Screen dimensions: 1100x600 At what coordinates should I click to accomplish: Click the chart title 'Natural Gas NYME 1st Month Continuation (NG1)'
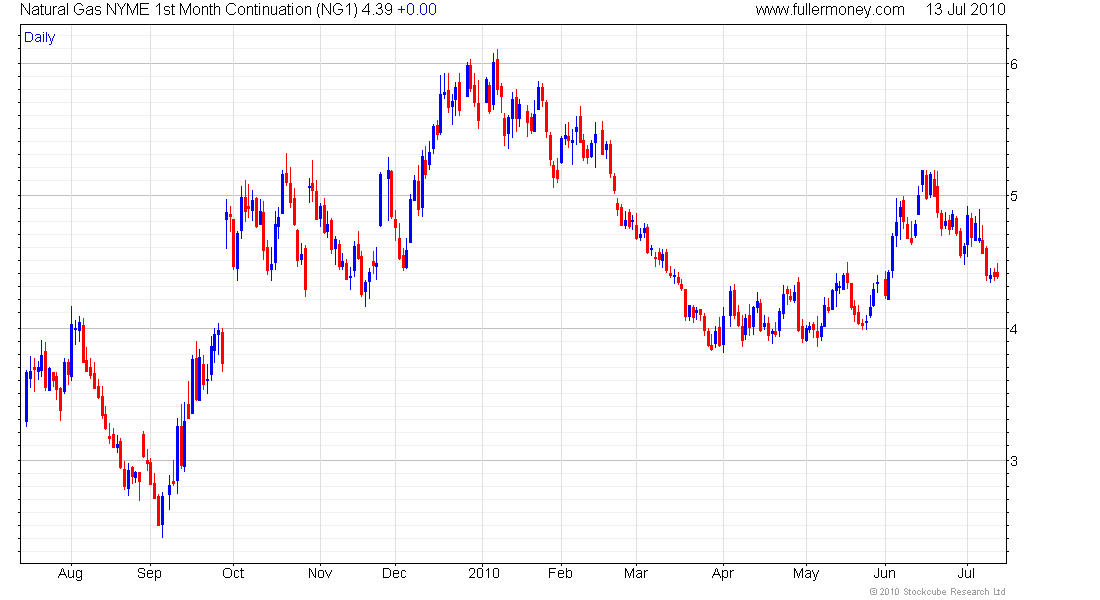189,10
